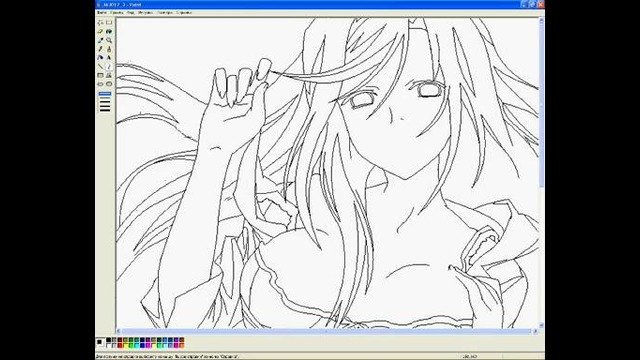Pick the dark gray color swatch
640x360 pixels.
(114, 340)
